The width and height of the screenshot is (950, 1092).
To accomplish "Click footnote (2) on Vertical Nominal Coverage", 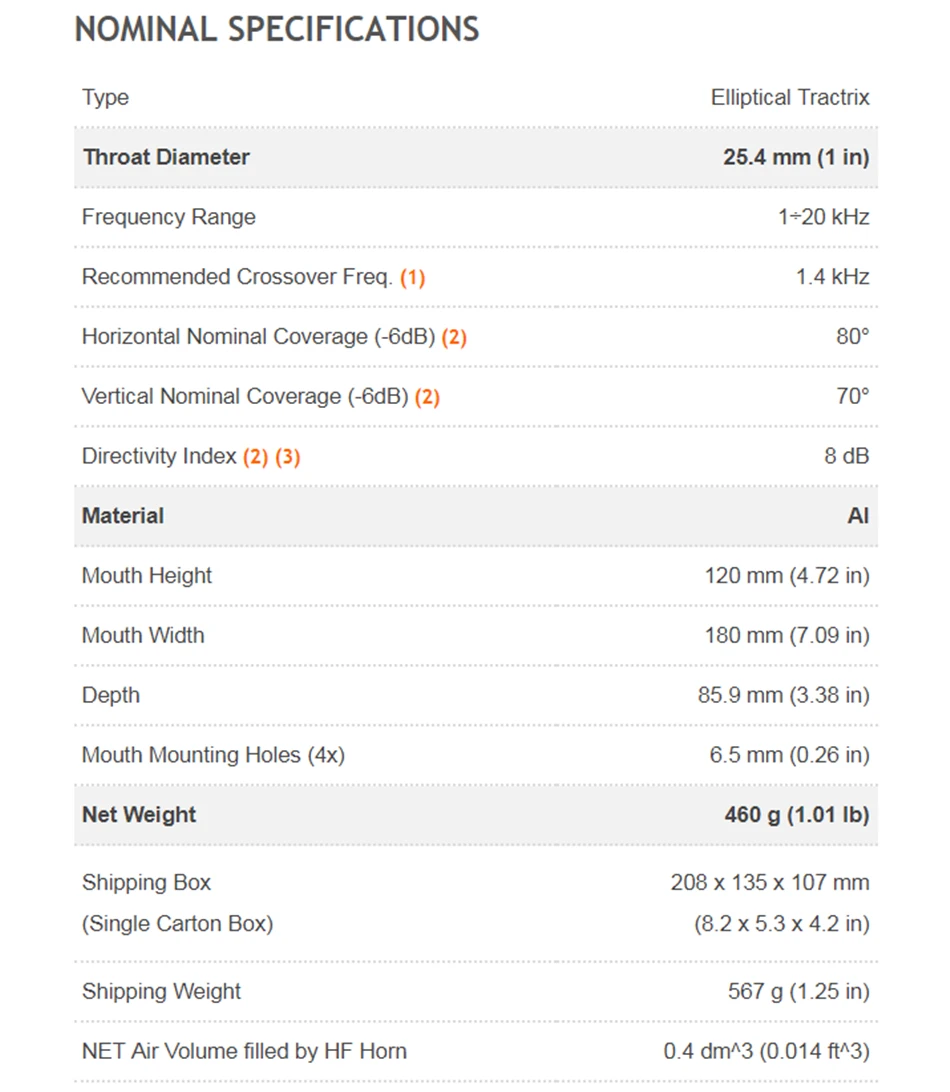I will (427, 397).
